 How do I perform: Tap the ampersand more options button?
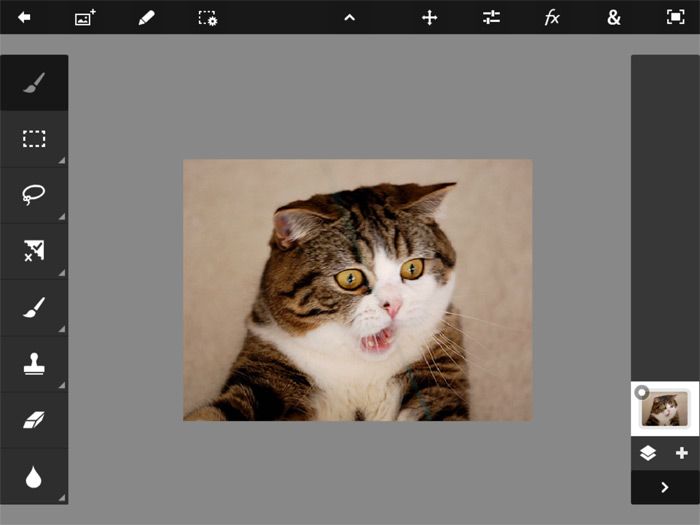click(613, 17)
